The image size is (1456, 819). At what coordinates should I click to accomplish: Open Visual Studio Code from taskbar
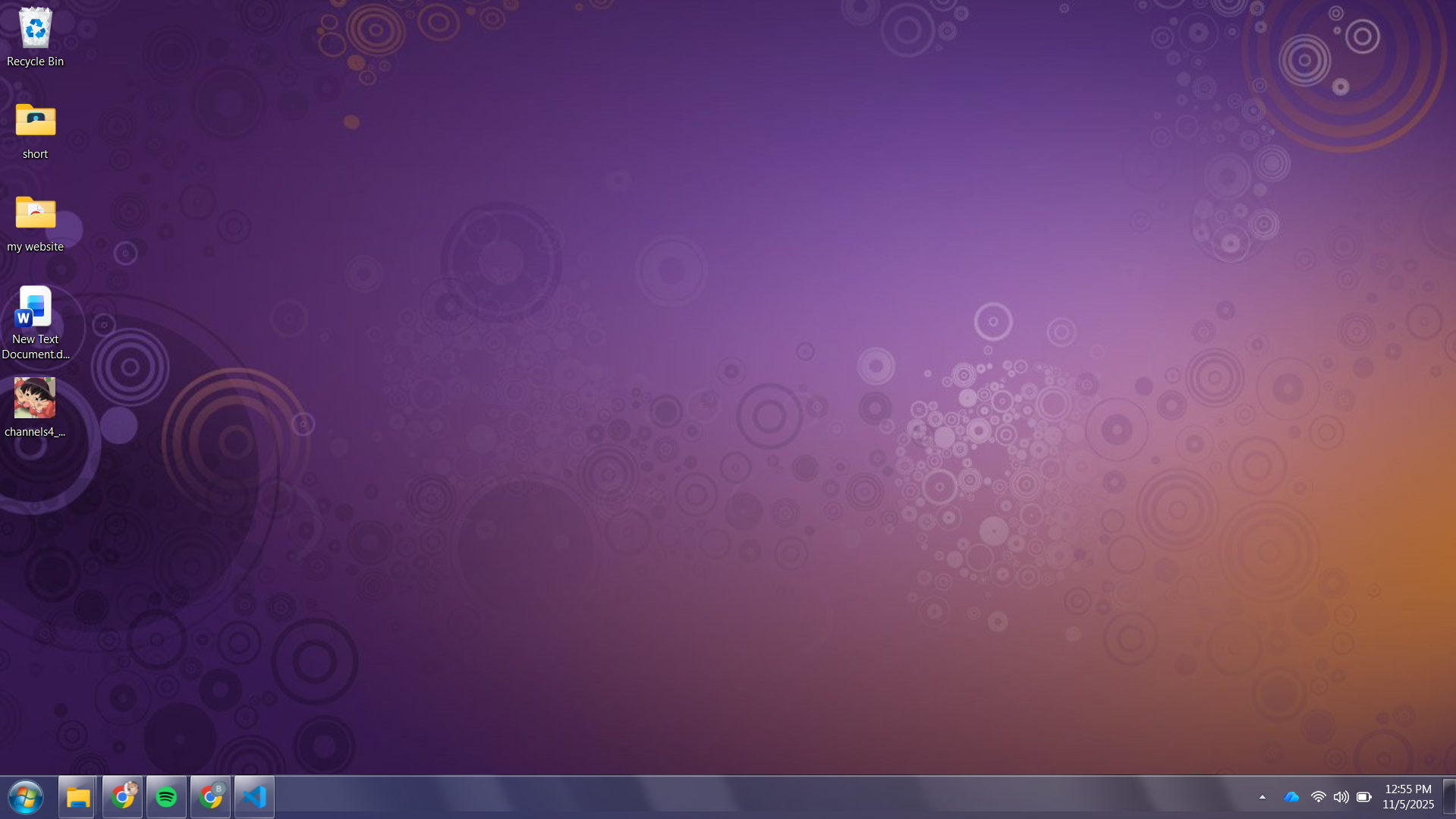[254, 797]
